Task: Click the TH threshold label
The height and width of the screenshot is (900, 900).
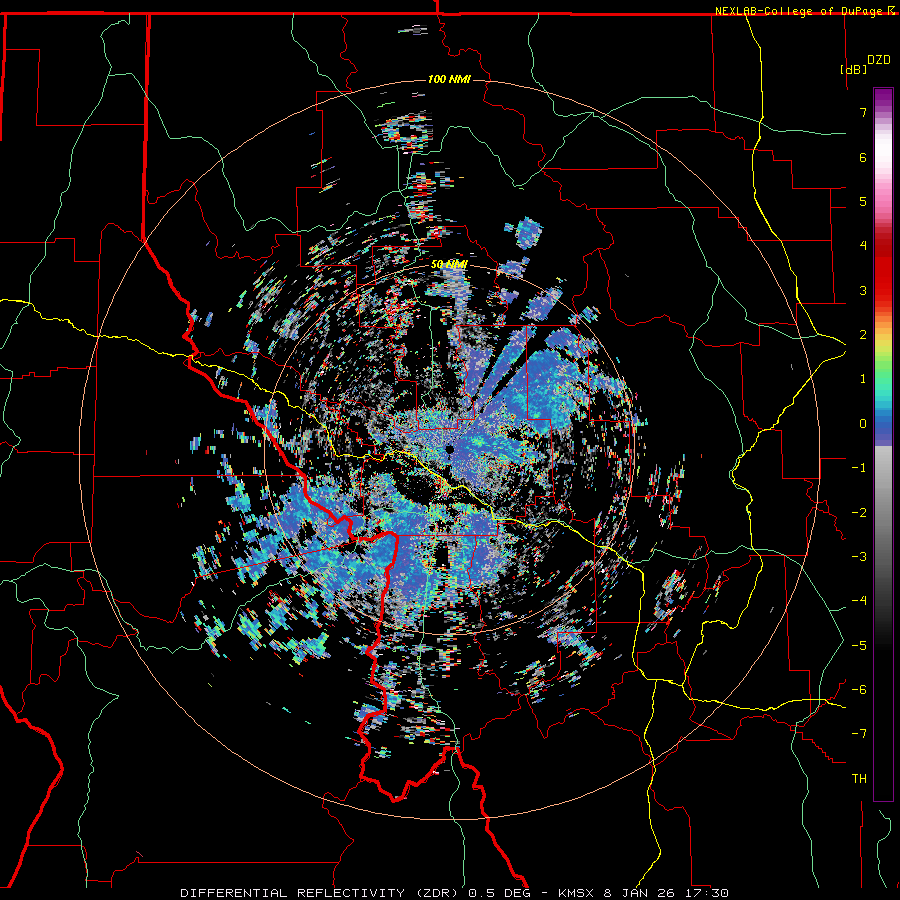Action: pyautogui.click(x=859, y=779)
